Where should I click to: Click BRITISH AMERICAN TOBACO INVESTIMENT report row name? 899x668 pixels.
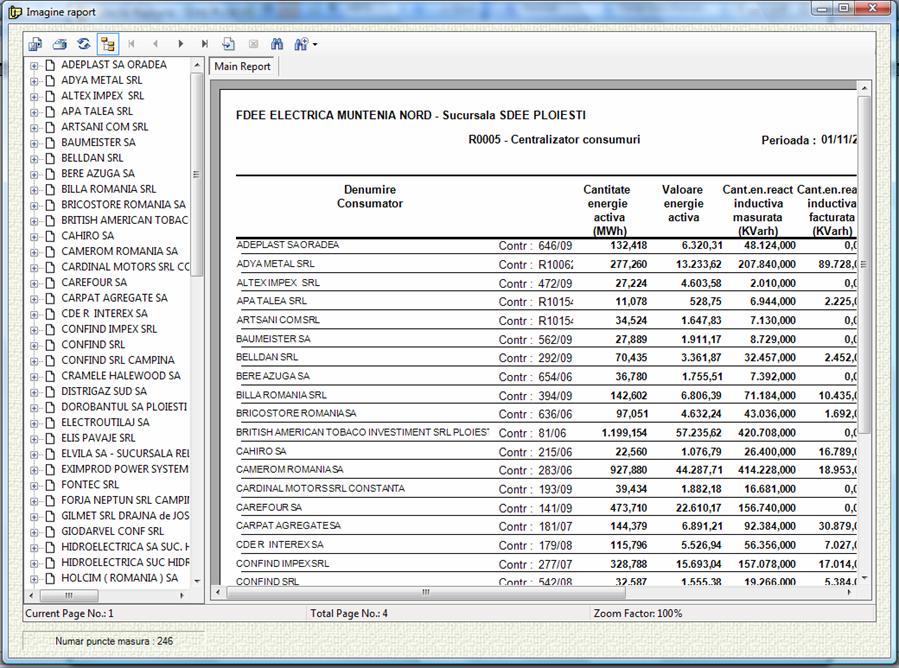tap(362, 432)
